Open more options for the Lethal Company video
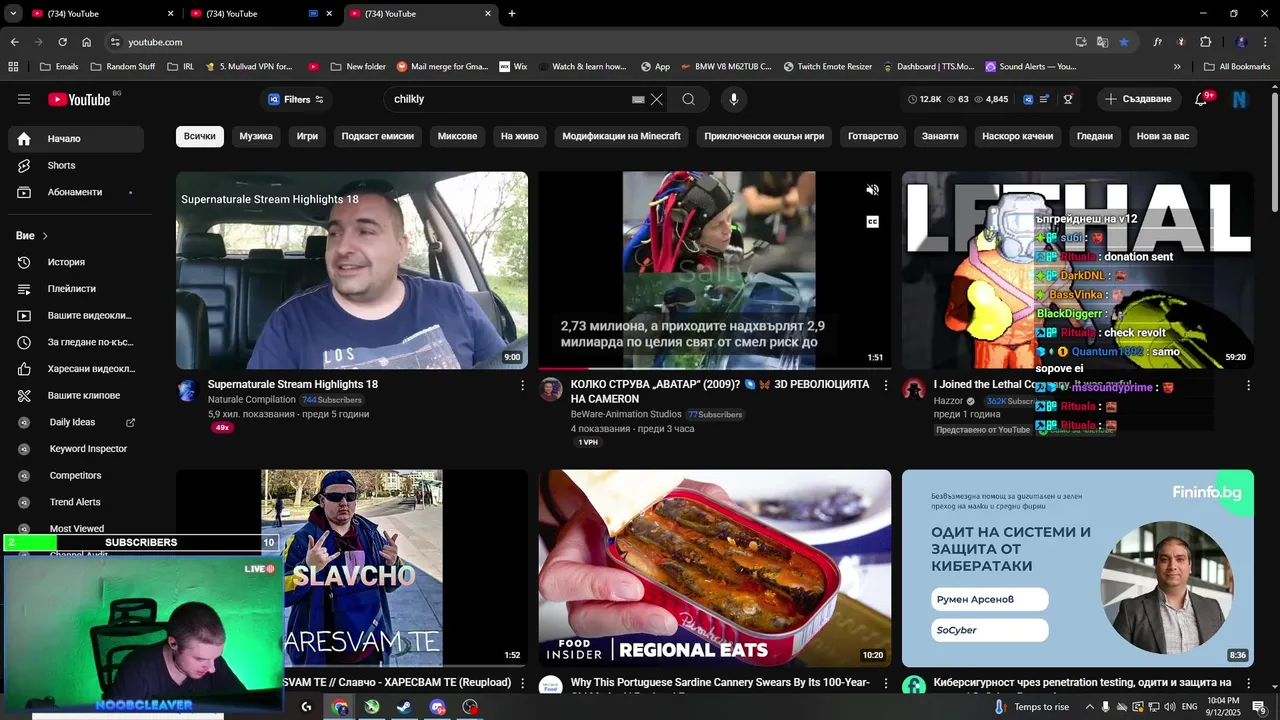Screen dimensions: 1280x720 (1248, 385)
